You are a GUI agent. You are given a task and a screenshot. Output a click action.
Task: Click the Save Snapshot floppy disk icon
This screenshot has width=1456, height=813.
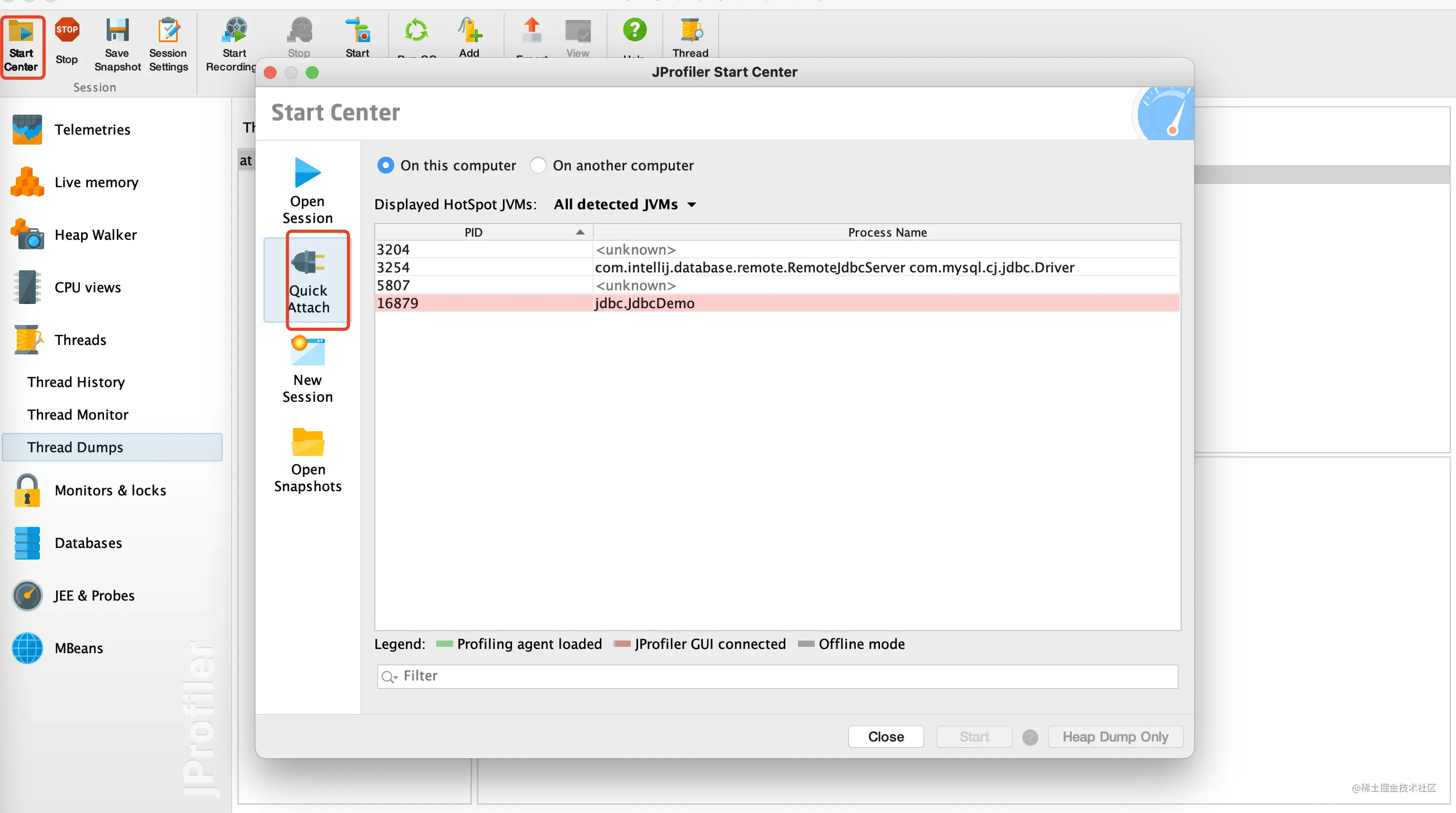click(117, 31)
